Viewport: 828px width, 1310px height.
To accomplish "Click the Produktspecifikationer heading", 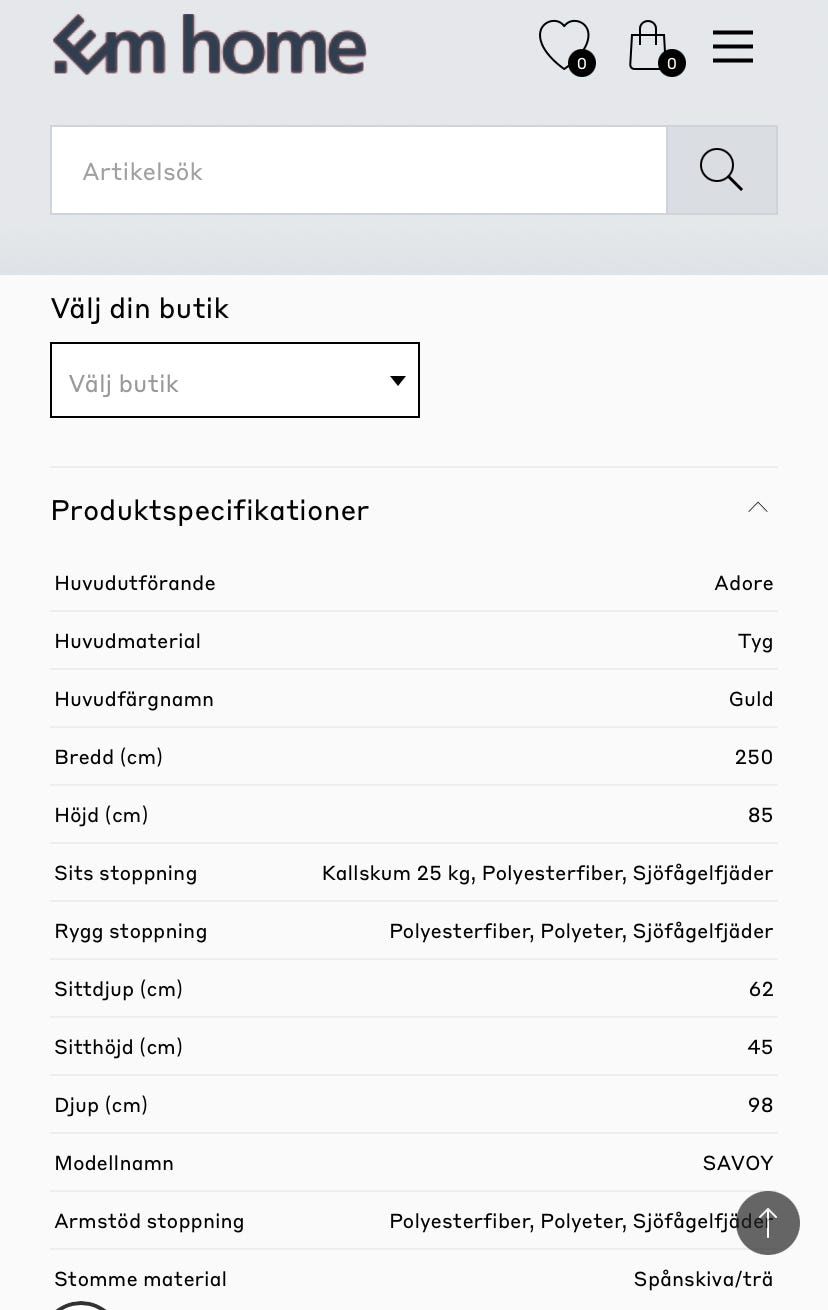I will (x=210, y=510).
